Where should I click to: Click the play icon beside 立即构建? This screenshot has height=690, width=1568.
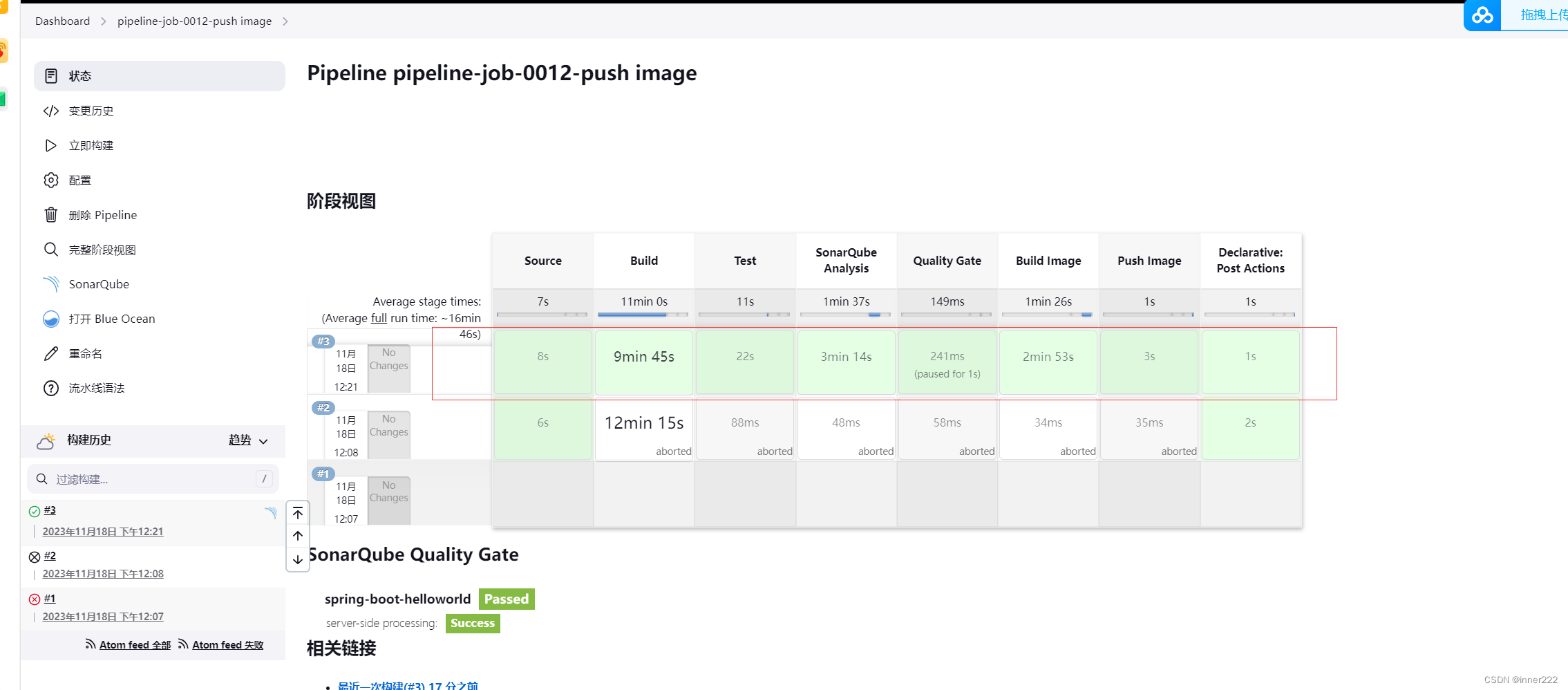click(x=51, y=145)
